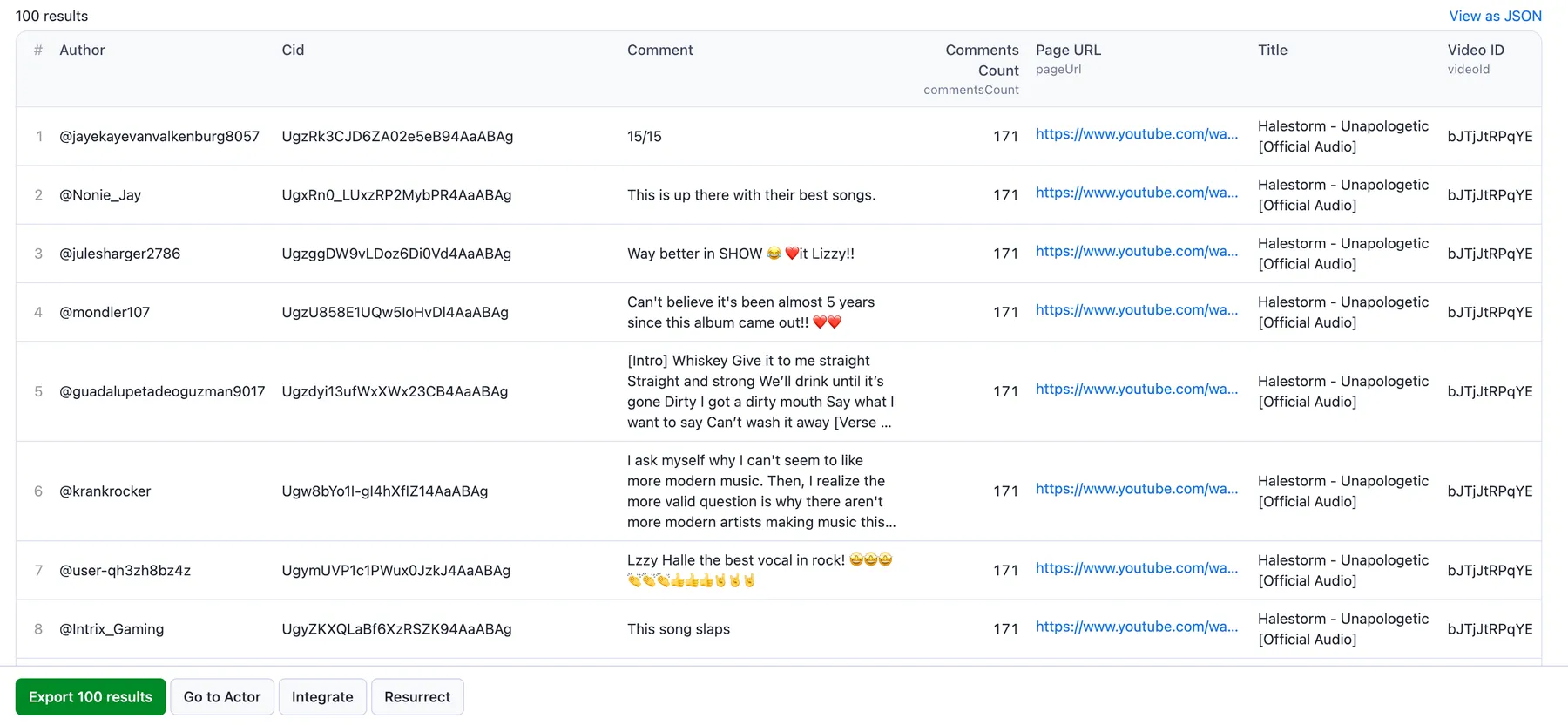
Task: Select the author @jayekayevanvalkenburg8057
Action: coord(159,137)
